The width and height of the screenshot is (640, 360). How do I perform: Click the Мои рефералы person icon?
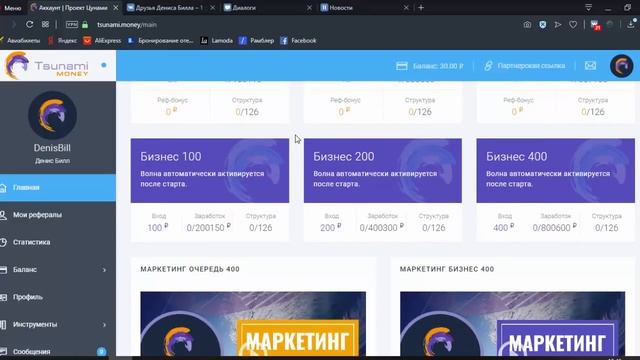click(x=3, y=215)
